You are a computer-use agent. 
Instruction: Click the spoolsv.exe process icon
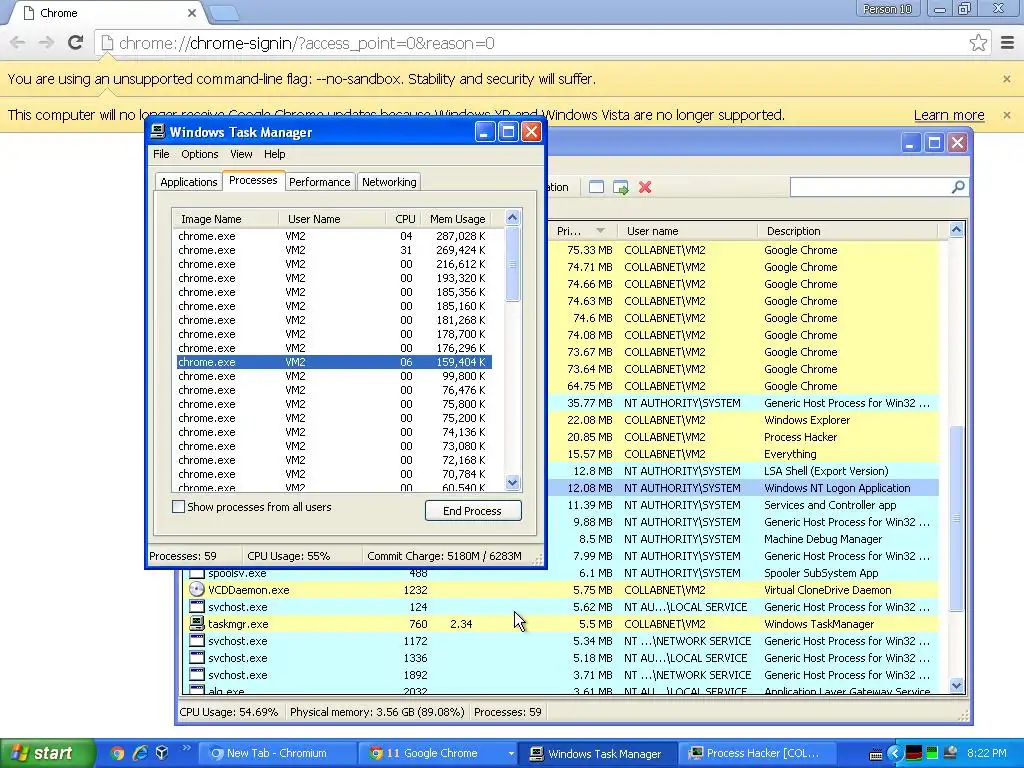[197, 573]
